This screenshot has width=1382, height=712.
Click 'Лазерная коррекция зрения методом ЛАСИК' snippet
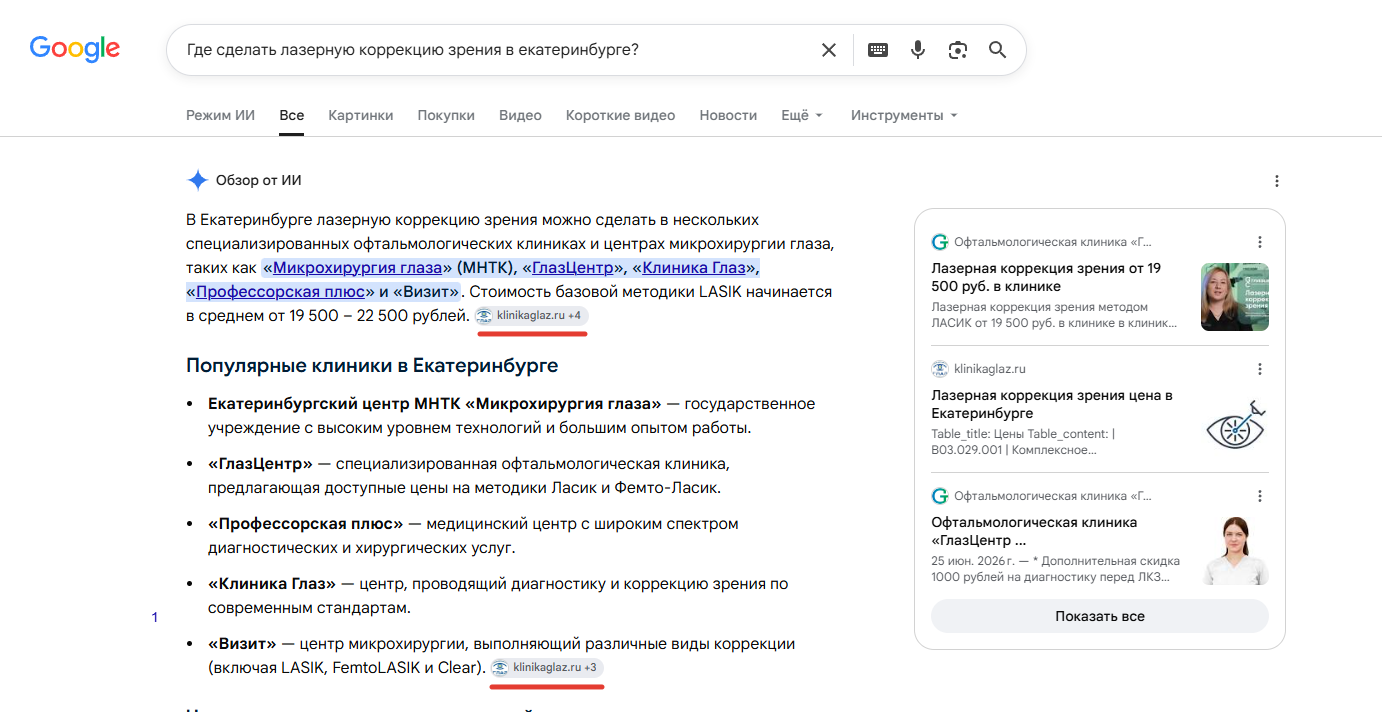[x=1056, y=315]
